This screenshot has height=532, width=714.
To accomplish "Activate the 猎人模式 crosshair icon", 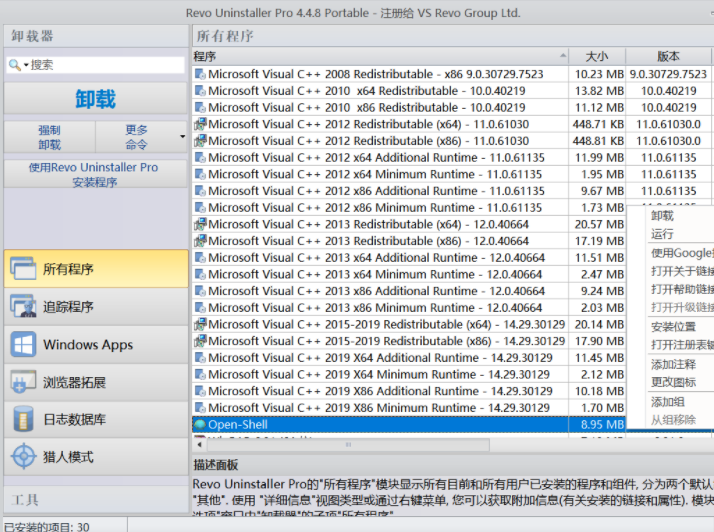I will pyautogui.click(x=23, y=456).
